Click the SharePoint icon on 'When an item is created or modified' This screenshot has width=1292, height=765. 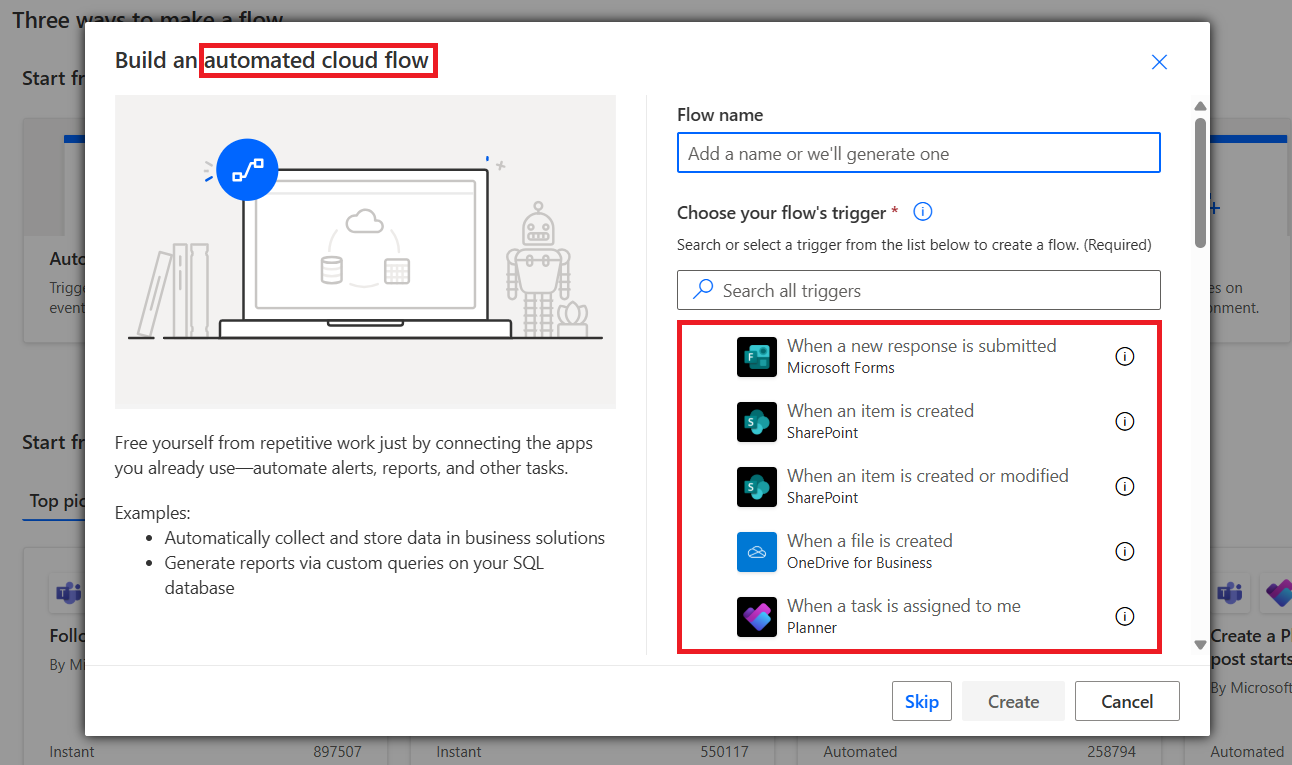tap(757, 487)
